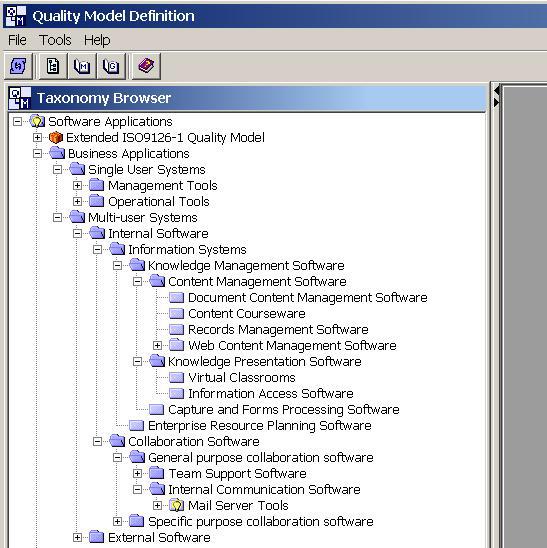Open the File menu
The width and height of the screenshot is (547, 548).
[17, 40]
